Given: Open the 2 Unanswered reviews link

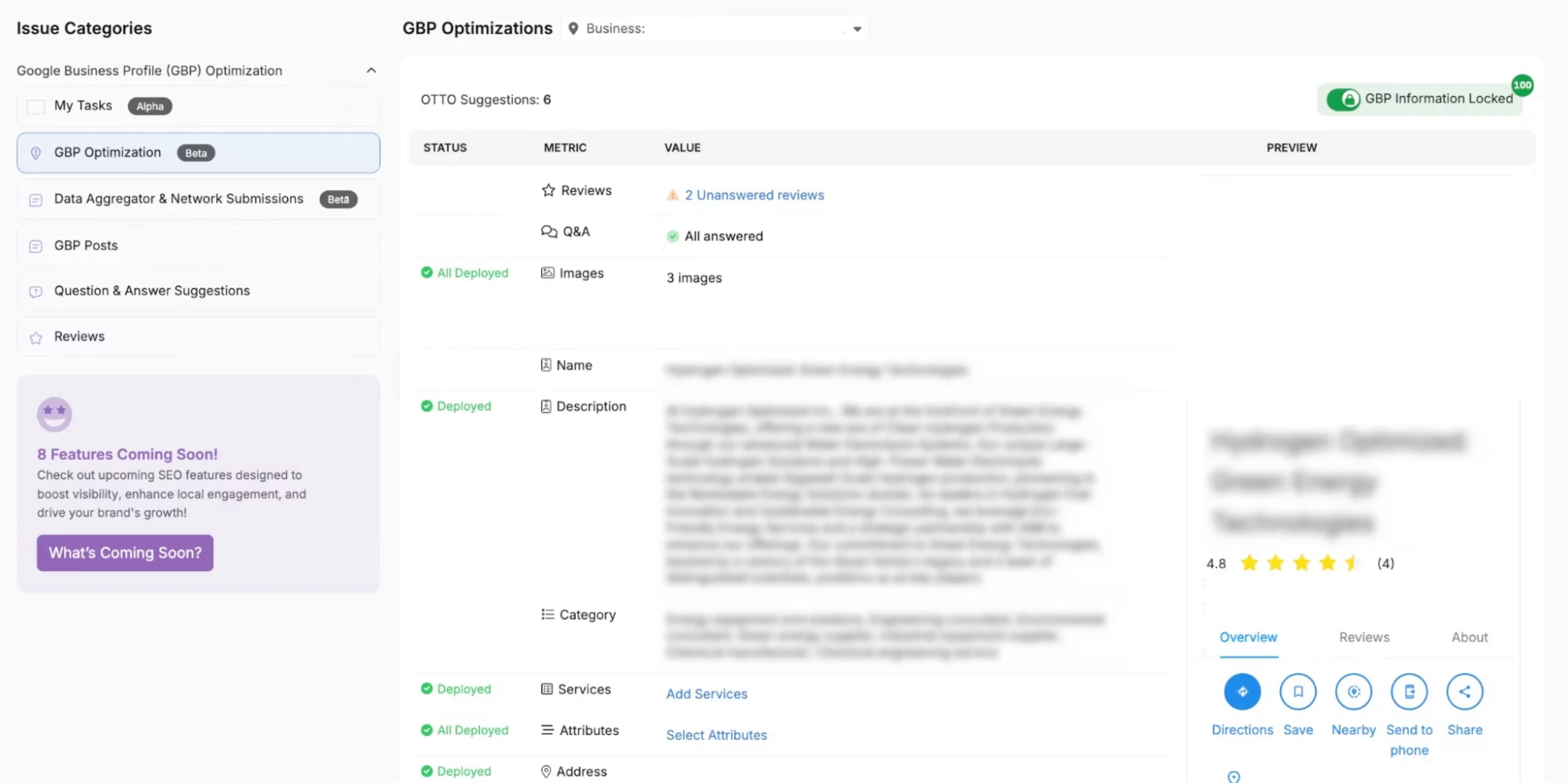Looking at the screenshot, I should 754,195.
